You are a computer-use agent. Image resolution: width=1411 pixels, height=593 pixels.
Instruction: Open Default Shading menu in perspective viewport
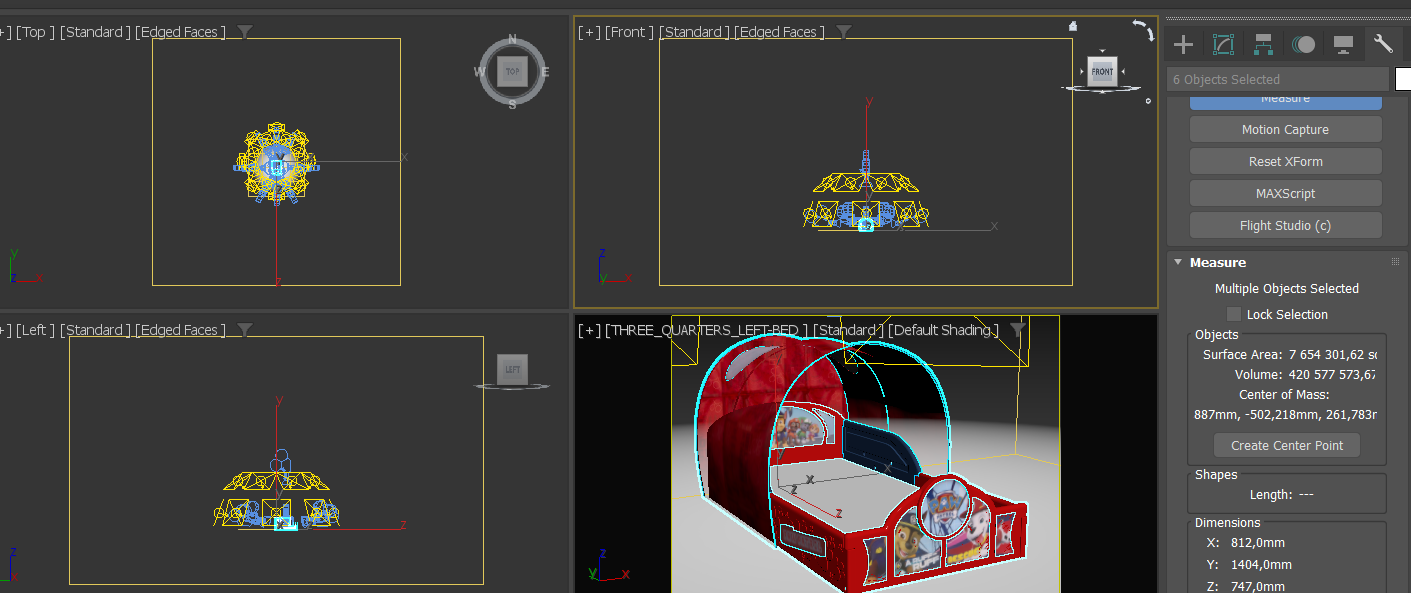tap(943, 330)
